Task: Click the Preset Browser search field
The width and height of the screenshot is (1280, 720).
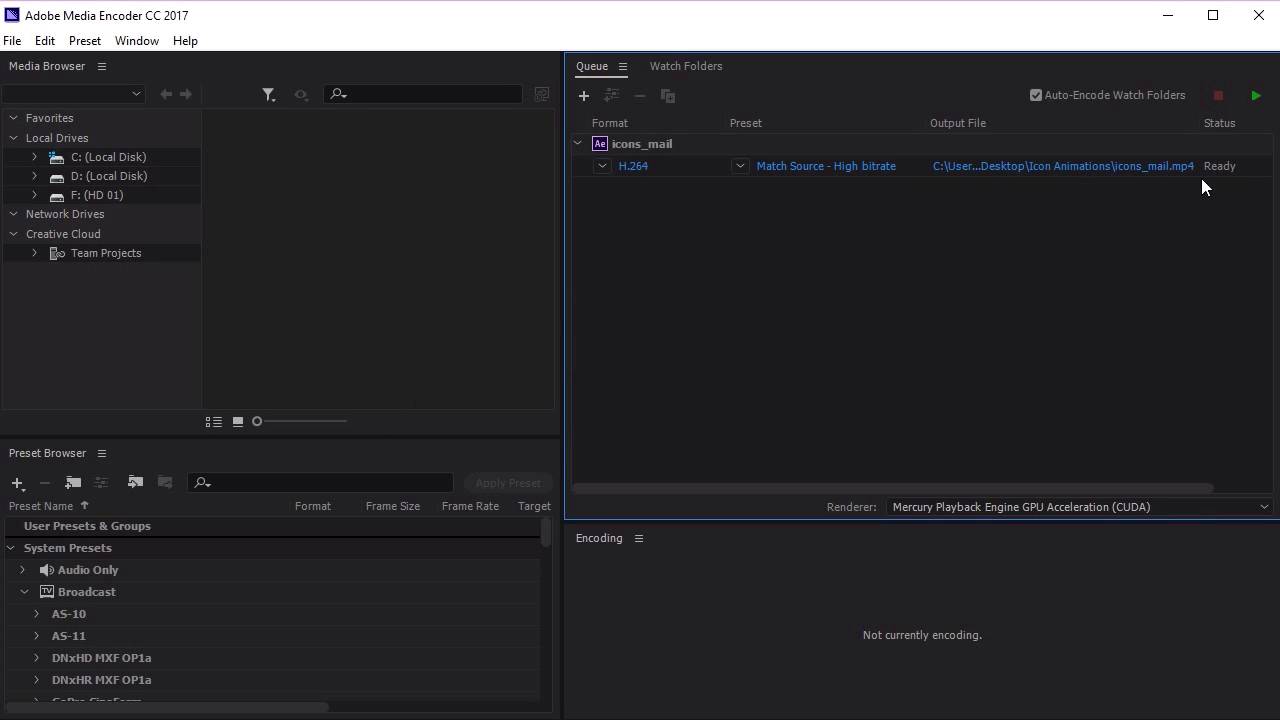Action: (x=328, y=483)
